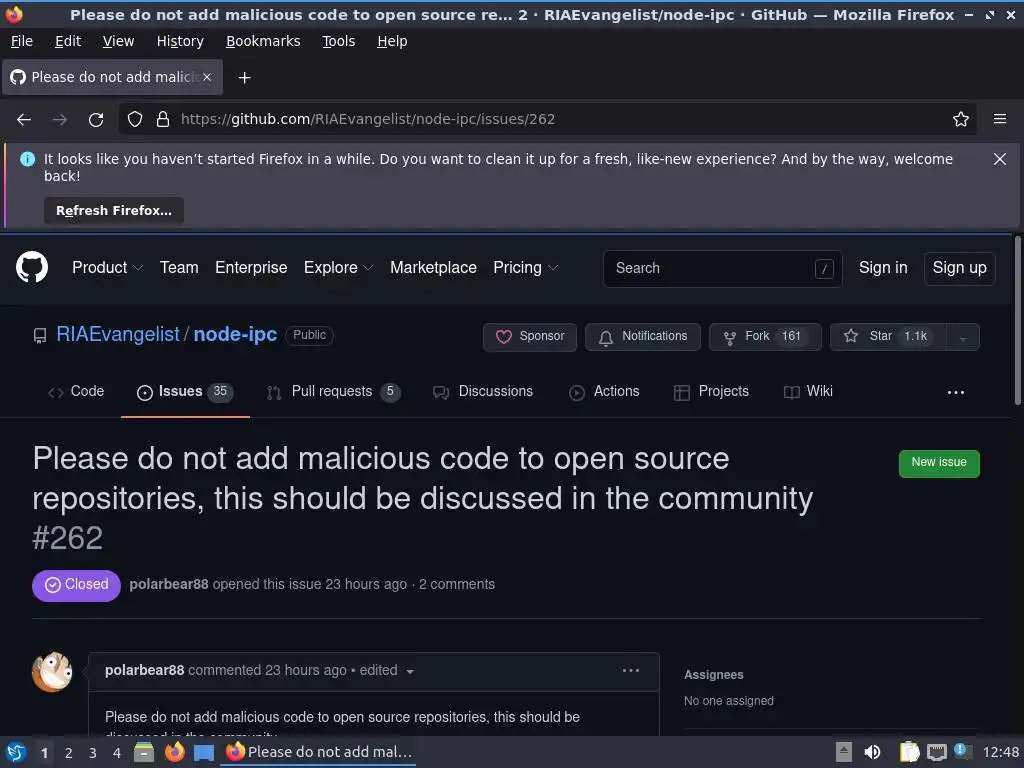Viewport: 1024px width, 768px height.
Task: Click the site security padlock icon
Action: tap(163, 120)
